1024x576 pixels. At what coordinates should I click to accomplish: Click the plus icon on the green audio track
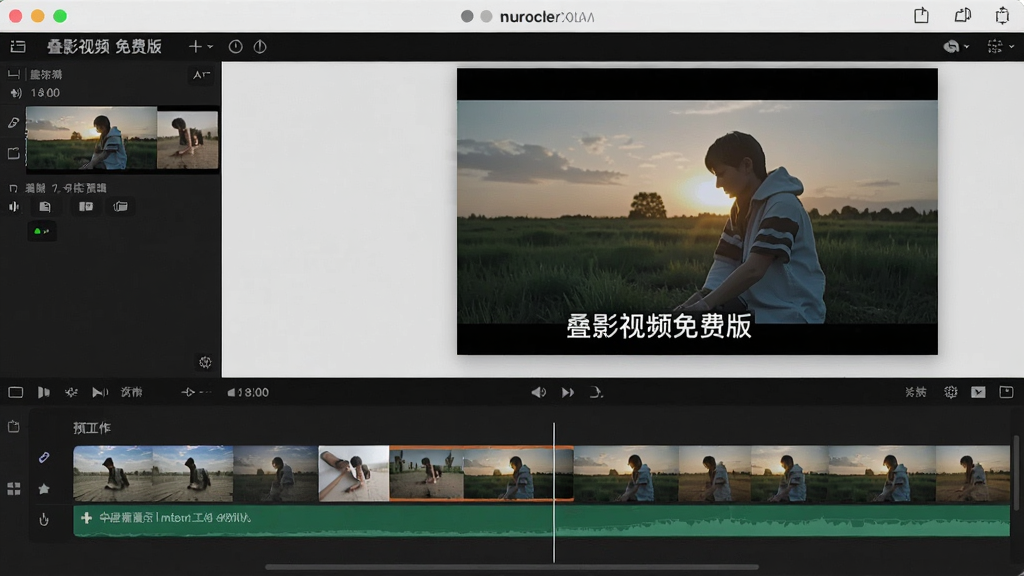tap(86, 518)
